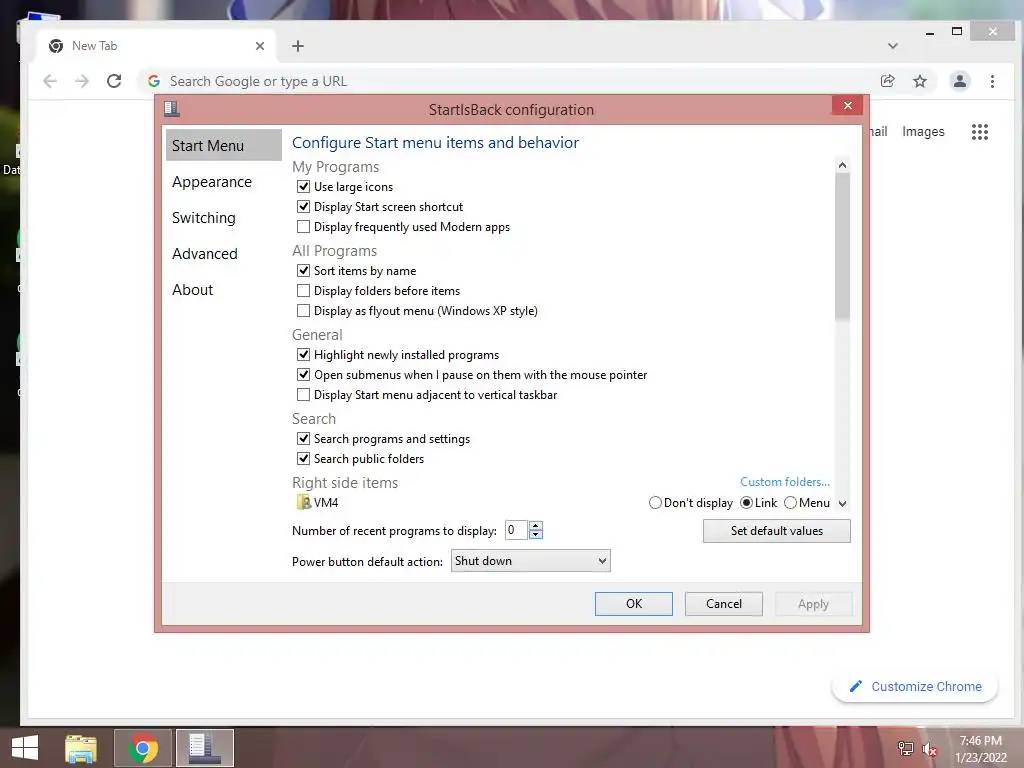Viewport: 1024px width, 768px height.
Task: Click Cancel button
Action: tap(724, 603)
